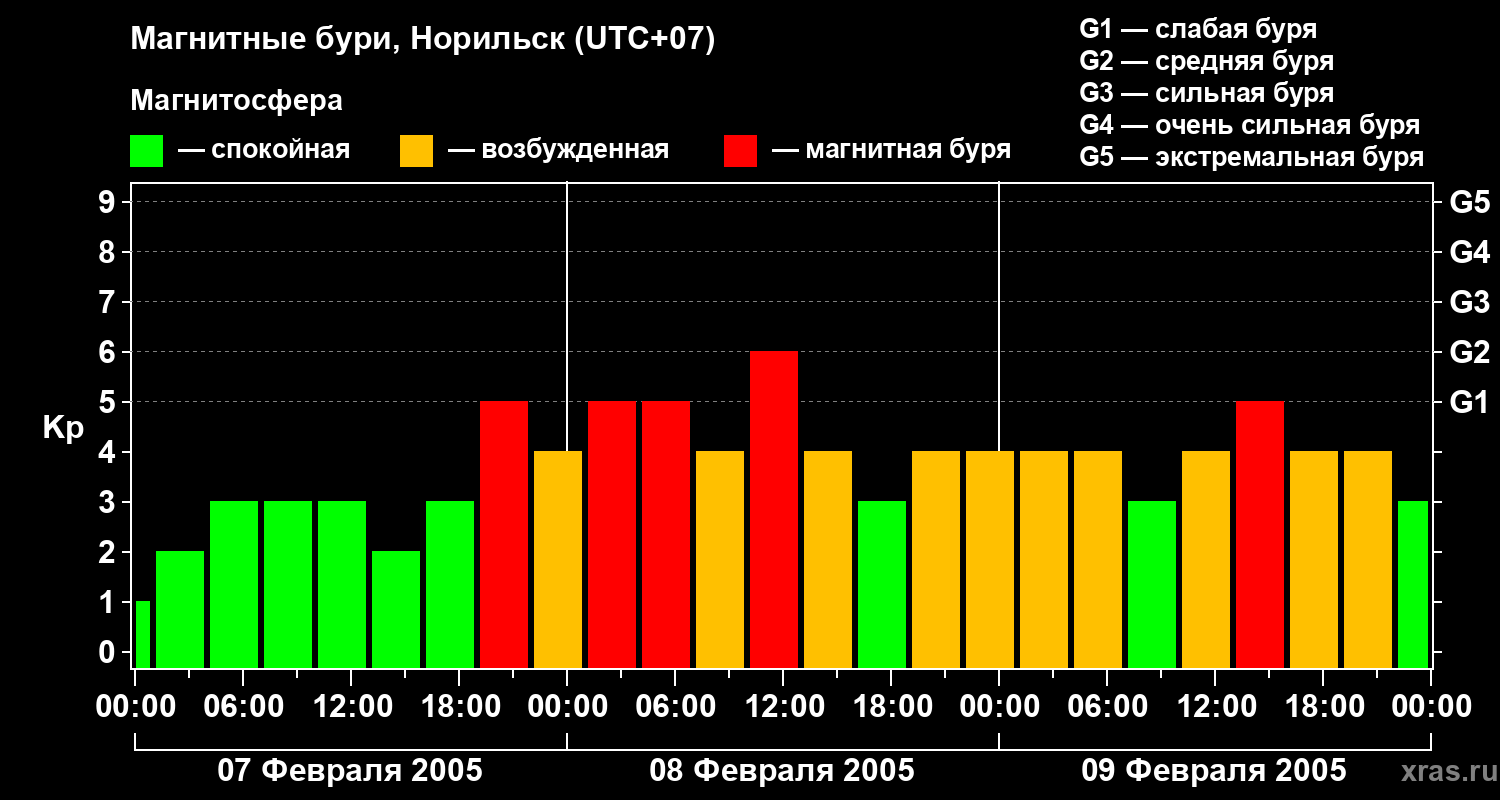Click the '— магнитная буря' legend label
Image resolution: width=1500 pixels, height=800 pixels.
(891, 151)
